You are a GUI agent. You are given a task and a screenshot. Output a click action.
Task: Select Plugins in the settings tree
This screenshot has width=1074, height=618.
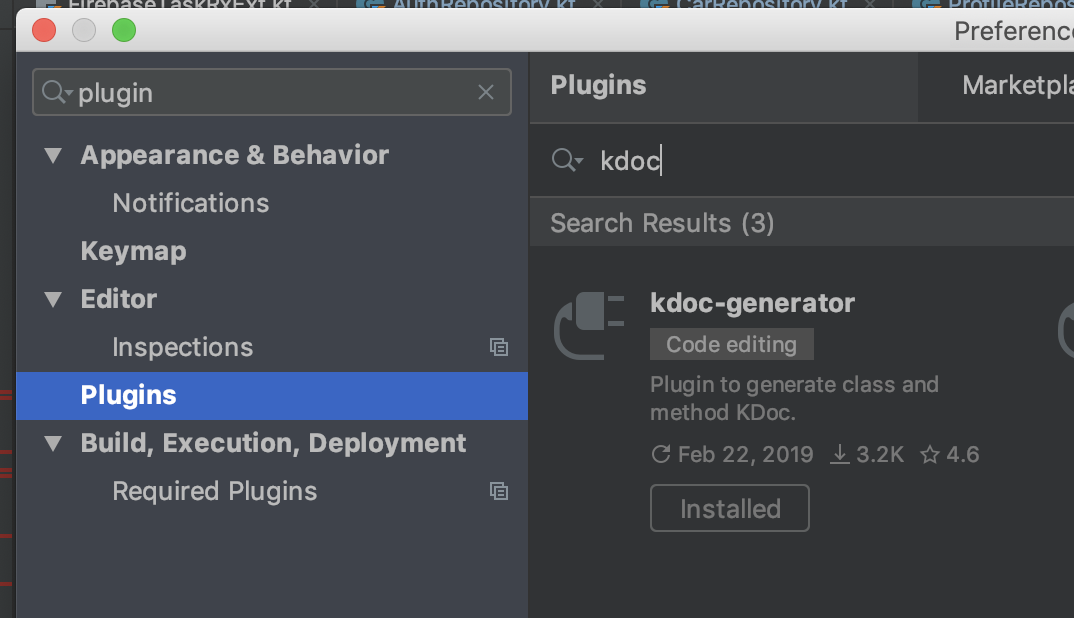click(128, 395)
